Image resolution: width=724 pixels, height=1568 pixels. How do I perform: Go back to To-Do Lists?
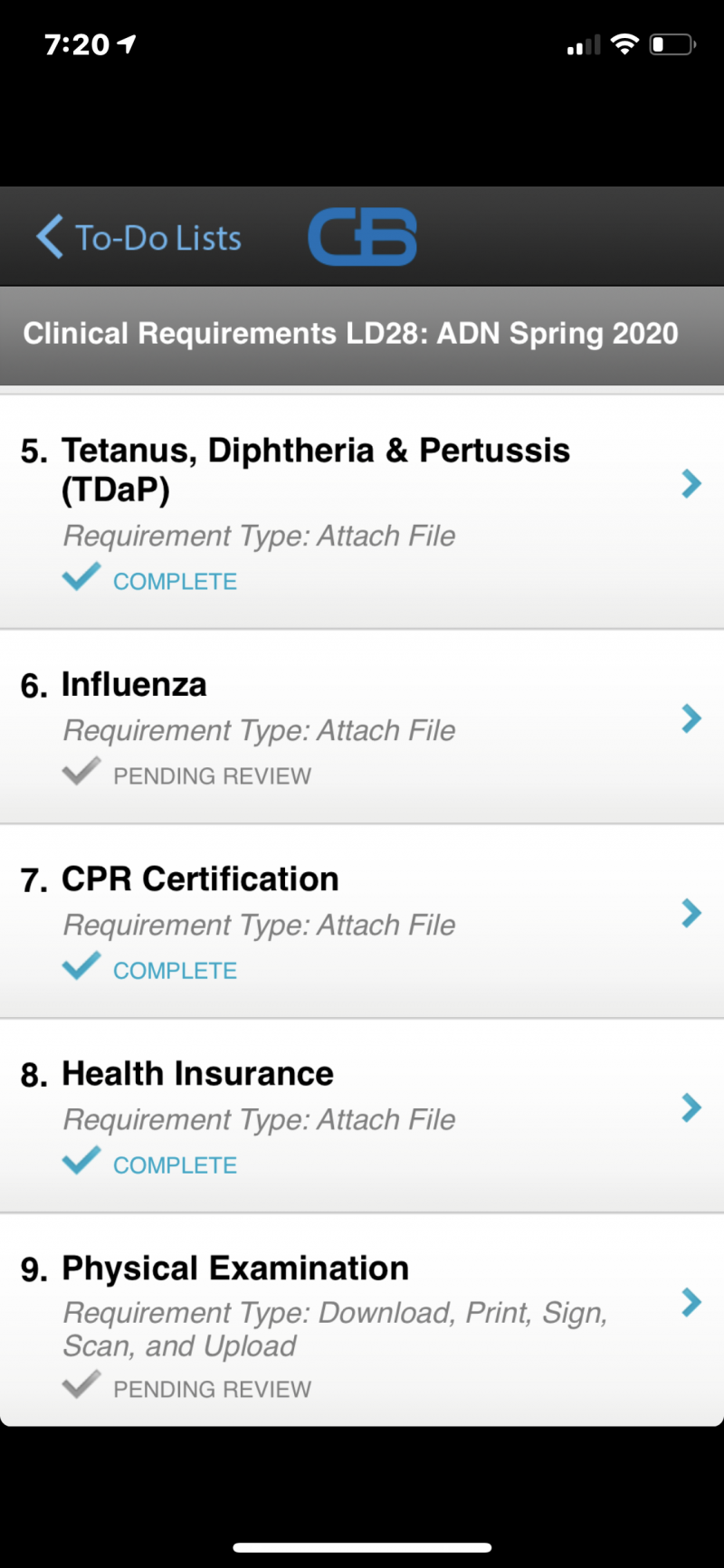pyautogui.click(x=139, y=237)
